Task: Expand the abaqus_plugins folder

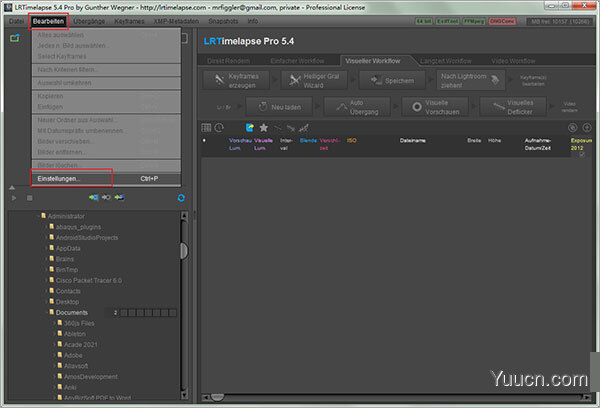Action: pos(46,227)
